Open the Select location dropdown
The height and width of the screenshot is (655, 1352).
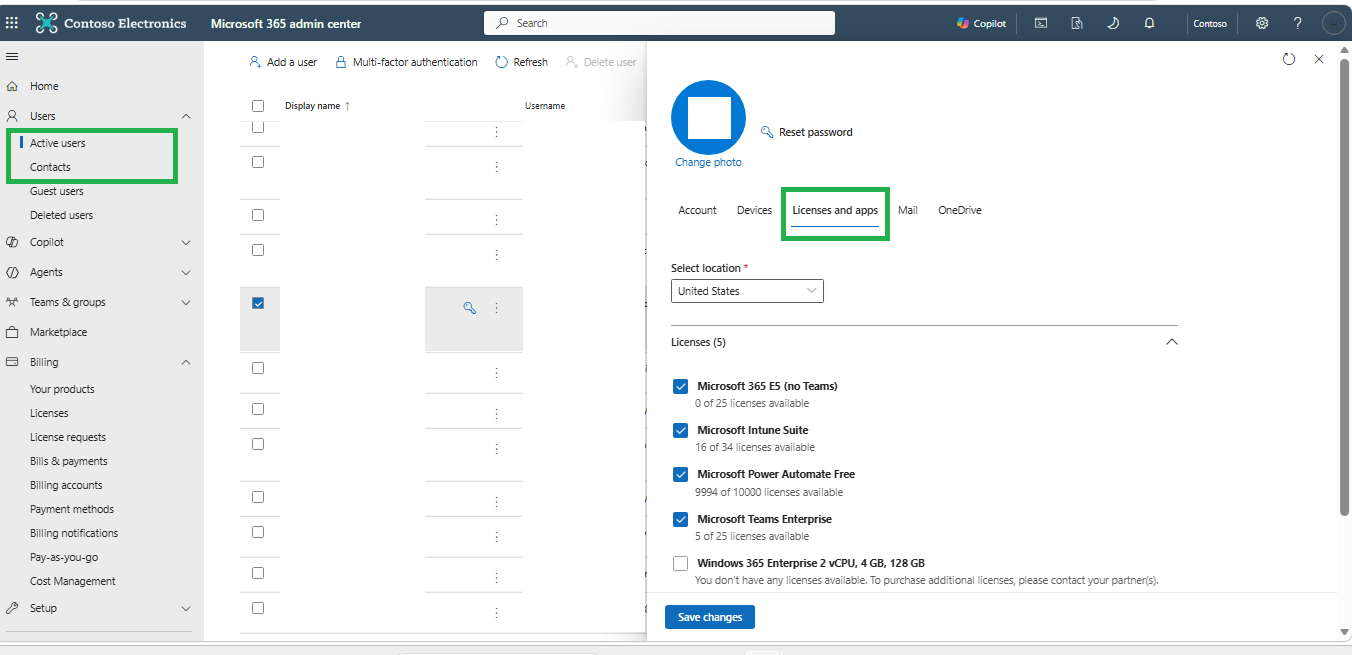tap(747, 291)
